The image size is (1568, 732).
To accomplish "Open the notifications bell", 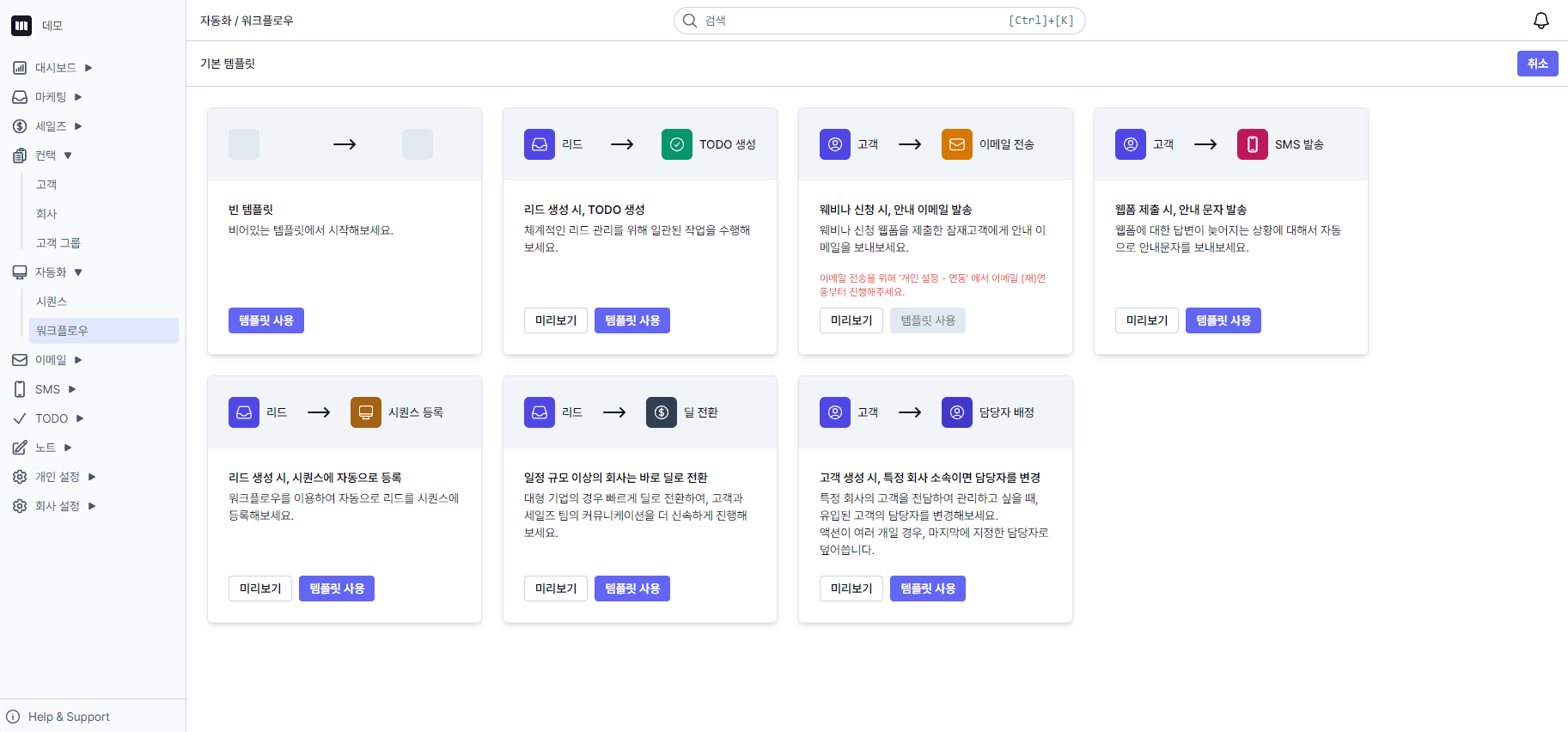I will tap(1541, 21).
